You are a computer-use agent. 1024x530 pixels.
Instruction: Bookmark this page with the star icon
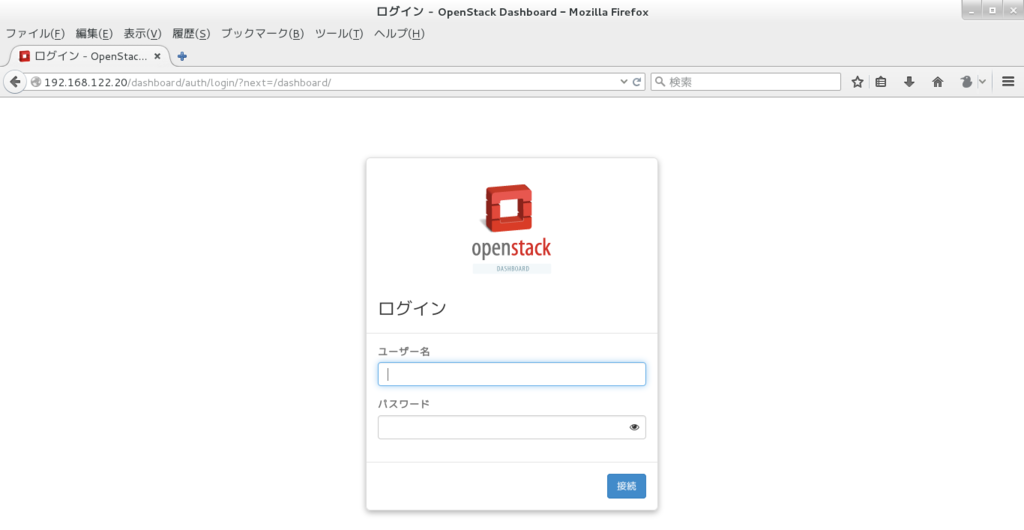857,82
